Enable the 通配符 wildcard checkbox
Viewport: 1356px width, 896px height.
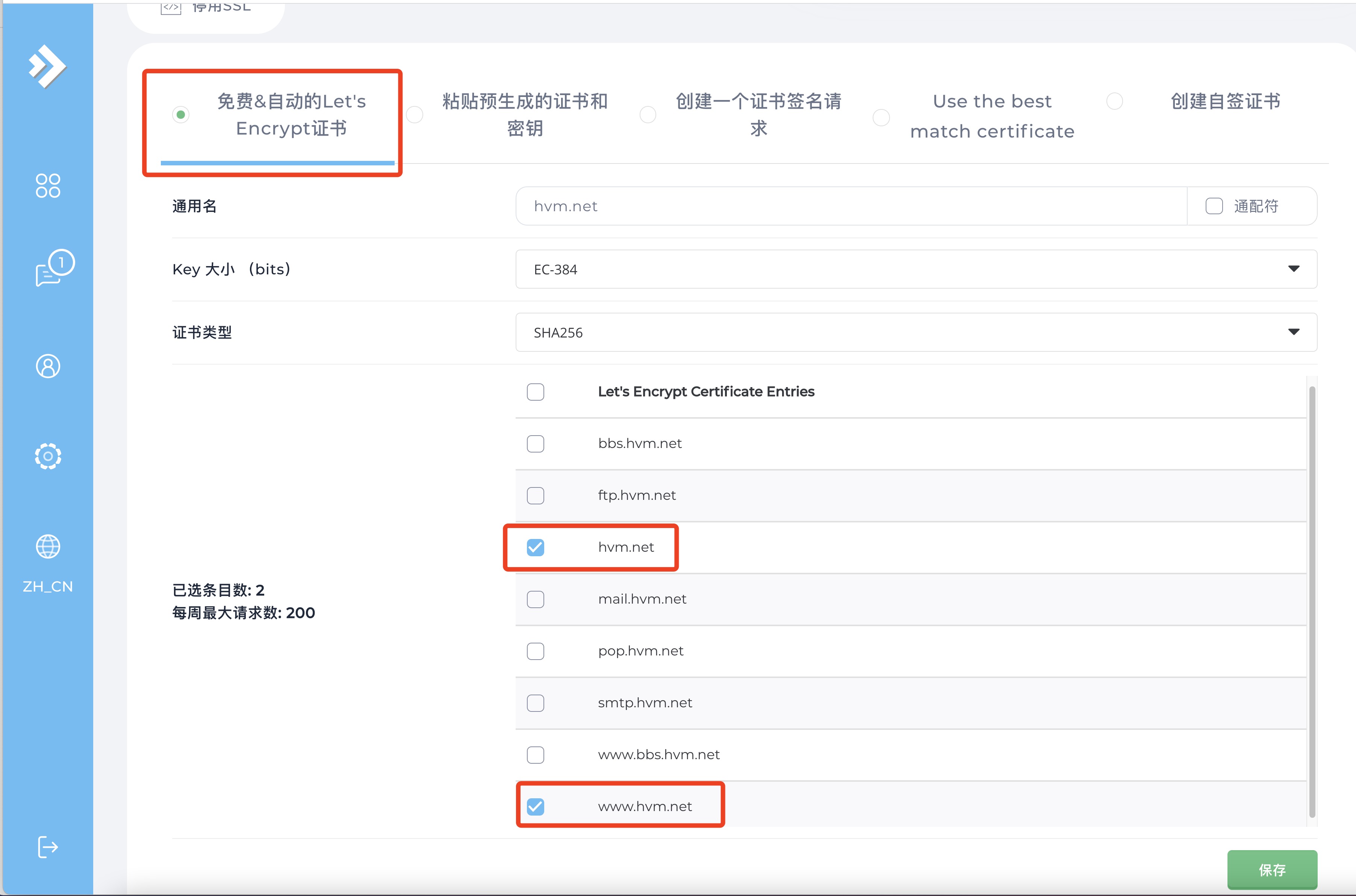tap(1214, 206)
